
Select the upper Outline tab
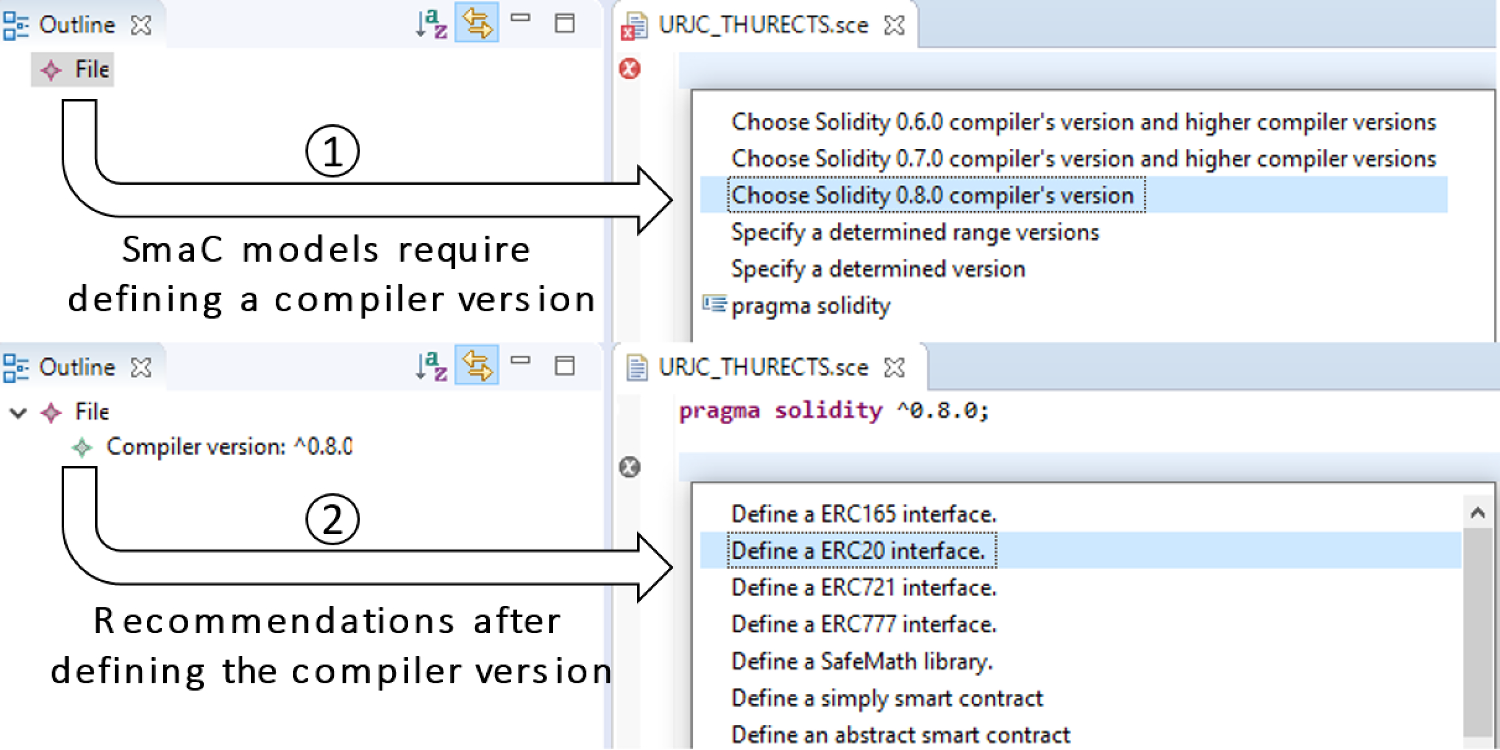pos(77,25)
